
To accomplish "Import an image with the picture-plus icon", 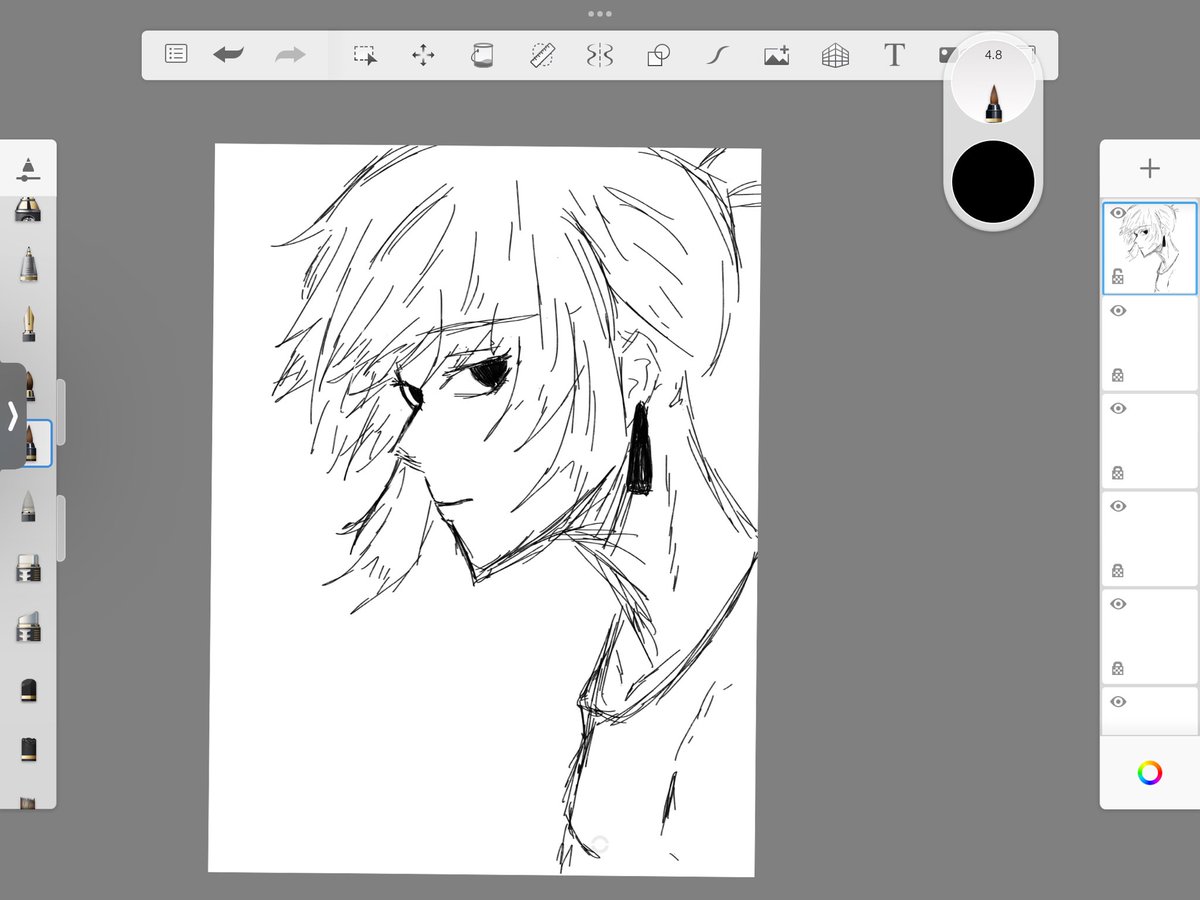I will pos(776,55).
